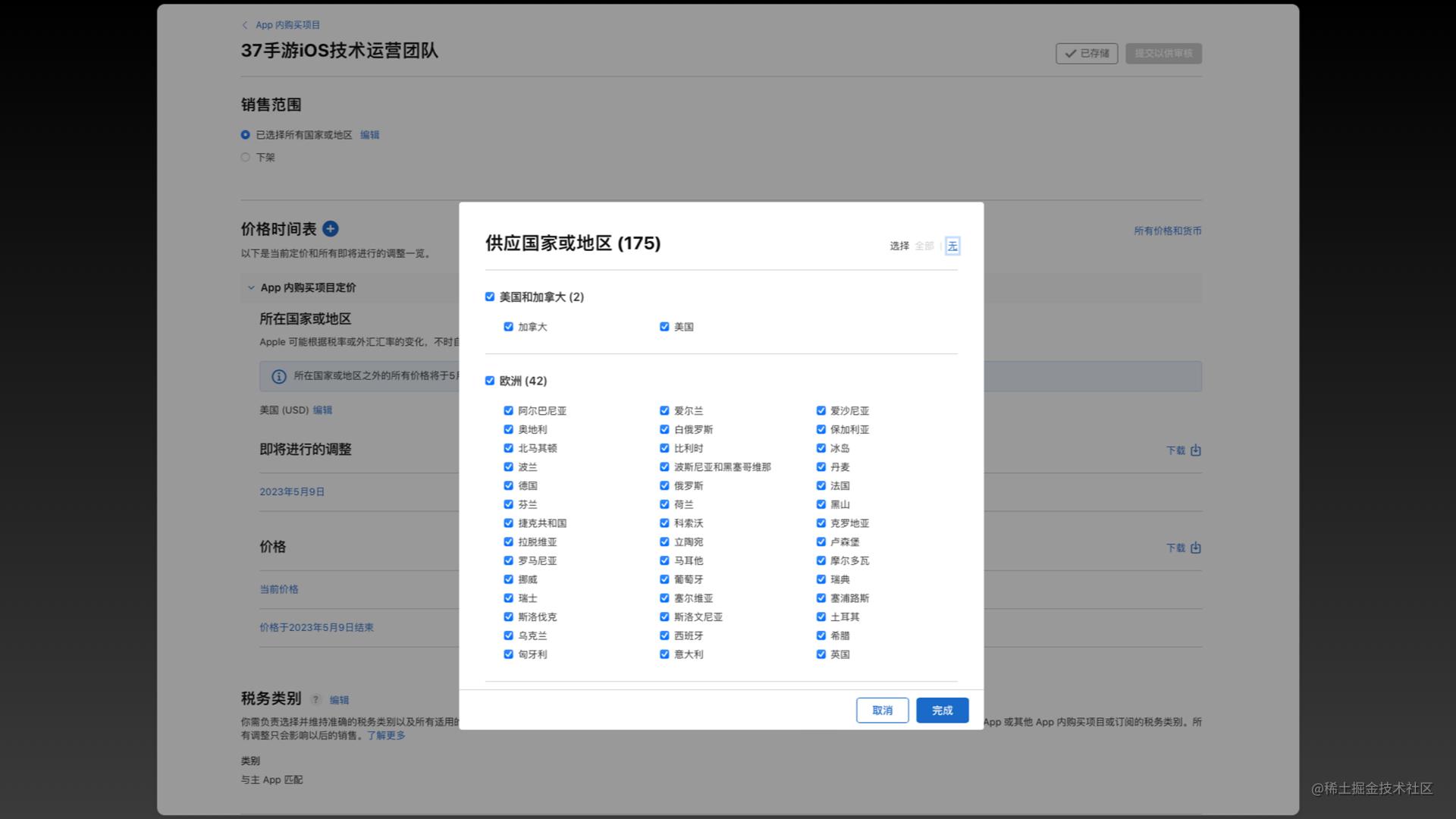Click the 完成 button in the dialog

(942, 711)
